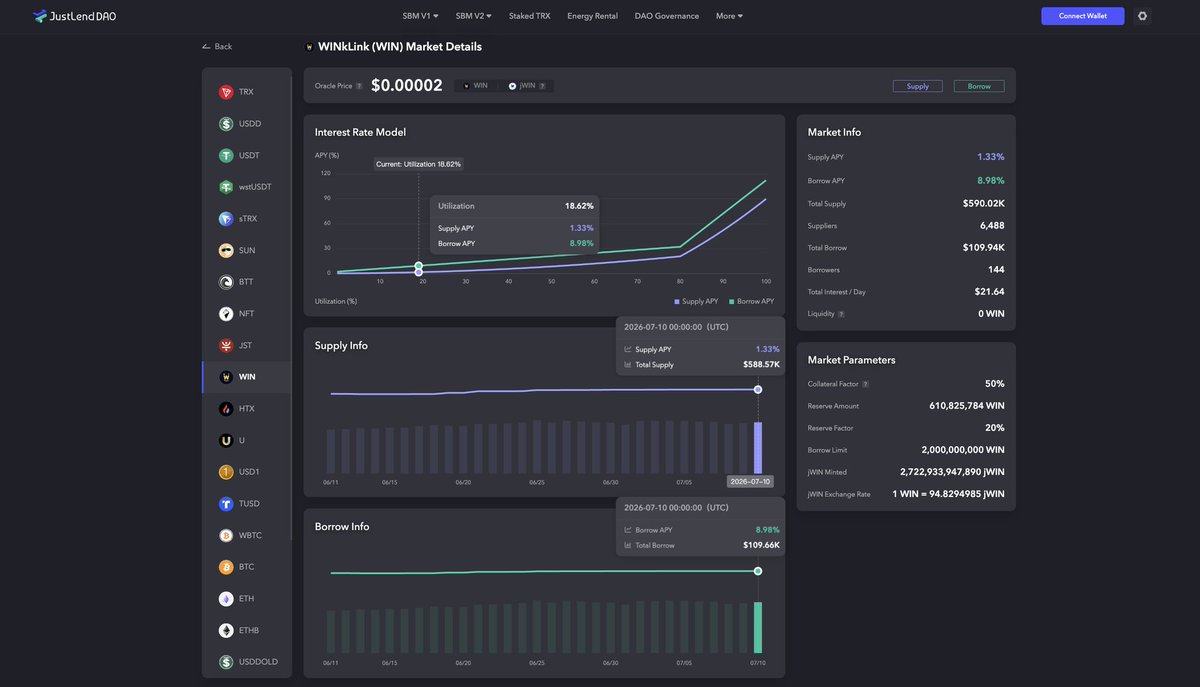Click the Oracle Price help icon

click(x=359, y=86)
